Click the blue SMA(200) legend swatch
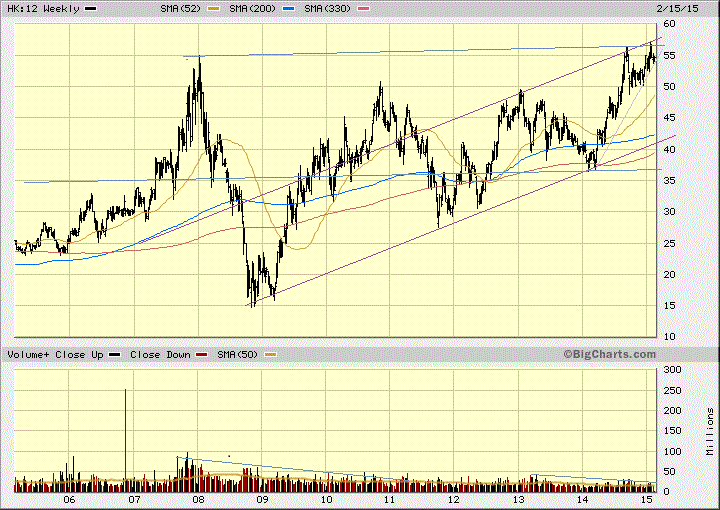 289,9
